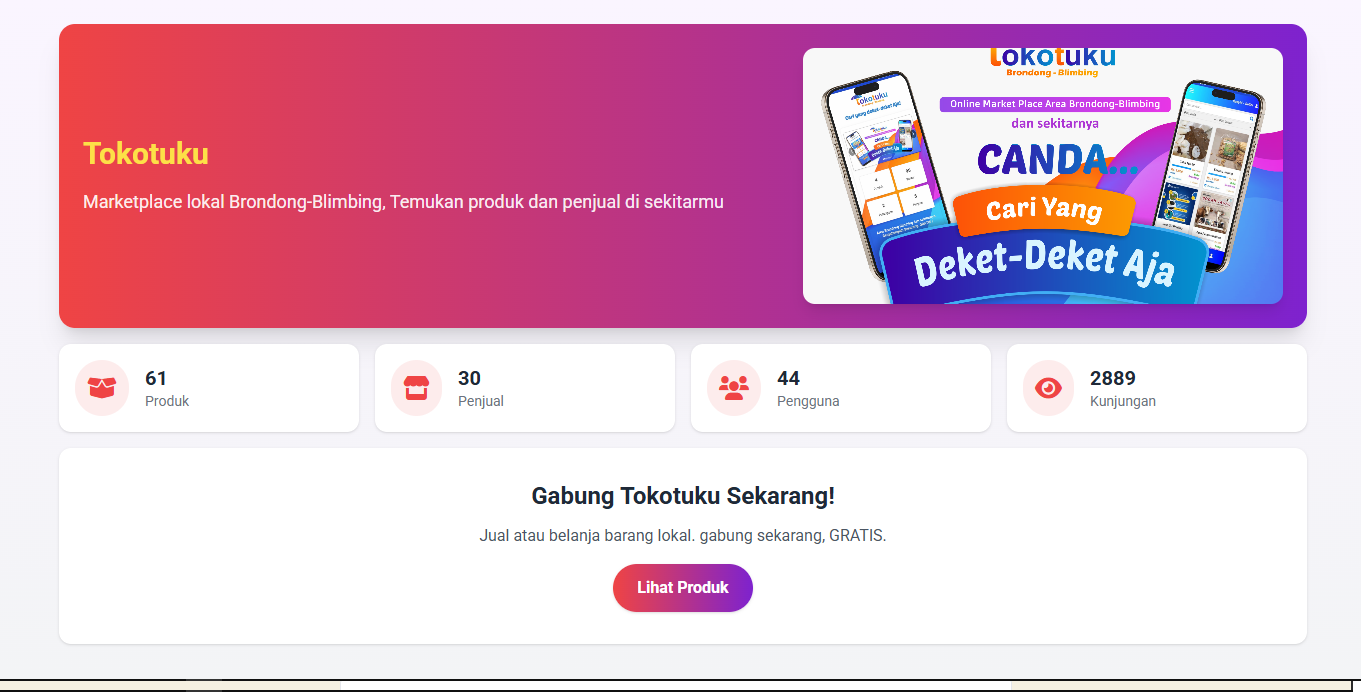Click the 61 product count
The height and width of the screenshot is (692, 1361).
pyautogui.click(x=156, y=378)
